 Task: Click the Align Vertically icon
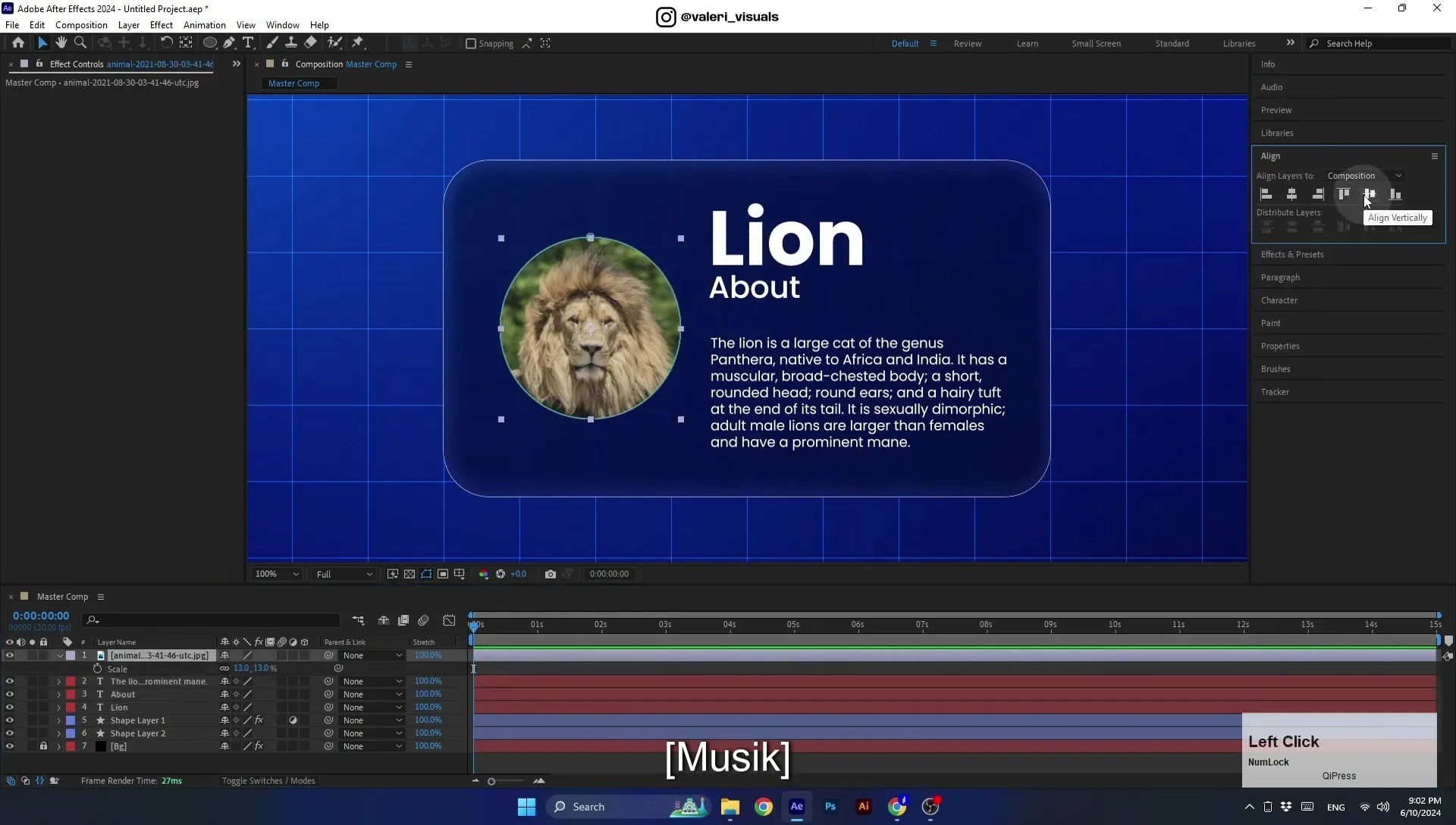(1370, 194)
